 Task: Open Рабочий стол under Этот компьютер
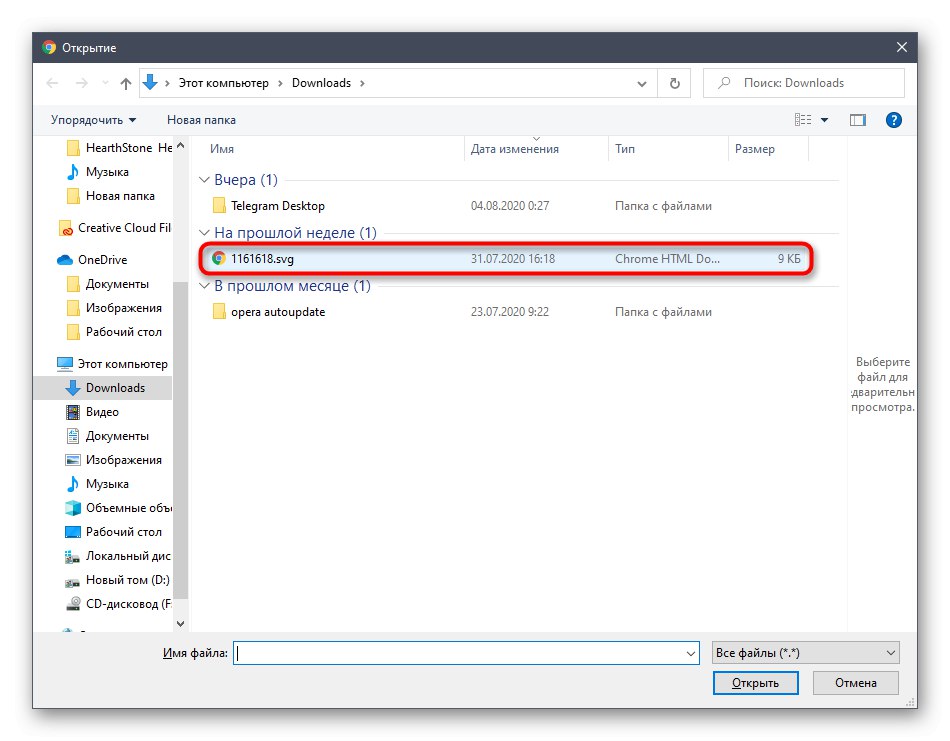click(114, 532)
